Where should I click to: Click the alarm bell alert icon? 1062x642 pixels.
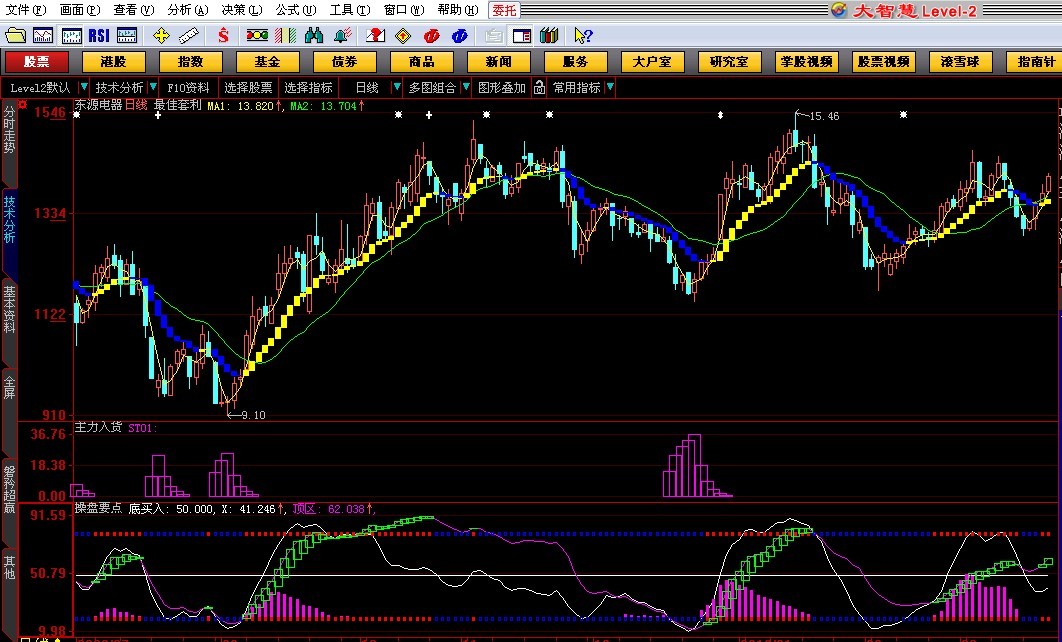[x=342, y=35]
